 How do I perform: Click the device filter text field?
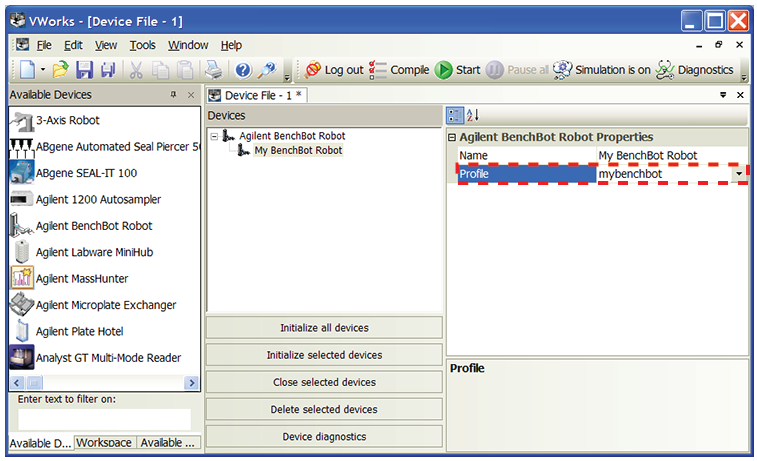pyautogui.click(x=104, y=419)
